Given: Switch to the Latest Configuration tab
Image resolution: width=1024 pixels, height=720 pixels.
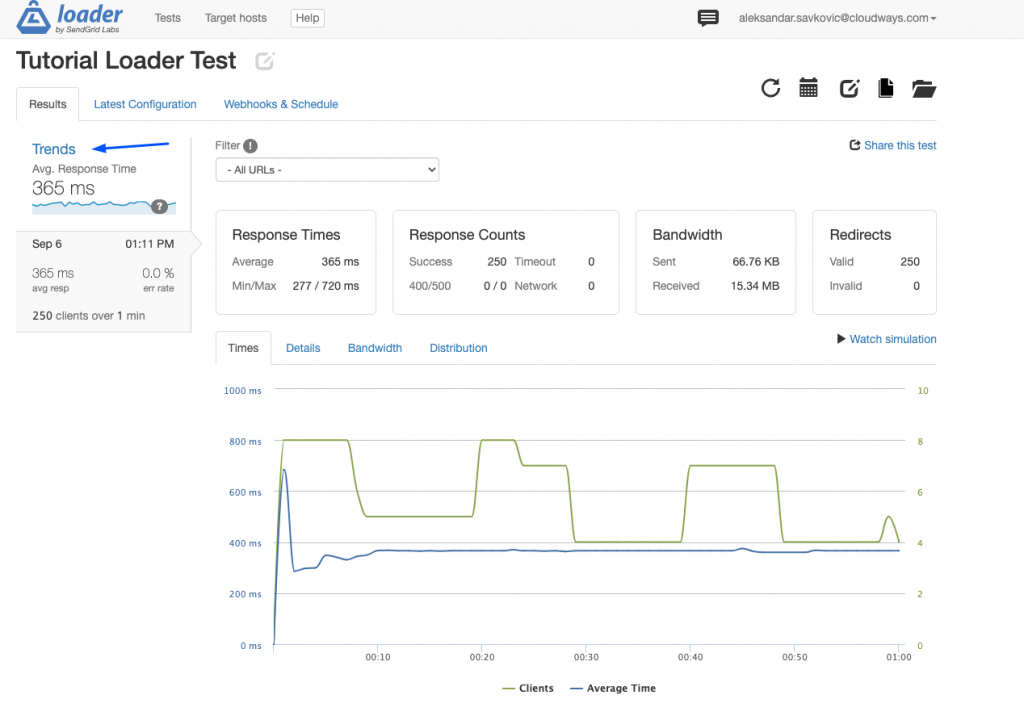Looking at the screenshot, I should pyautogui.click(x=145, y=104).
